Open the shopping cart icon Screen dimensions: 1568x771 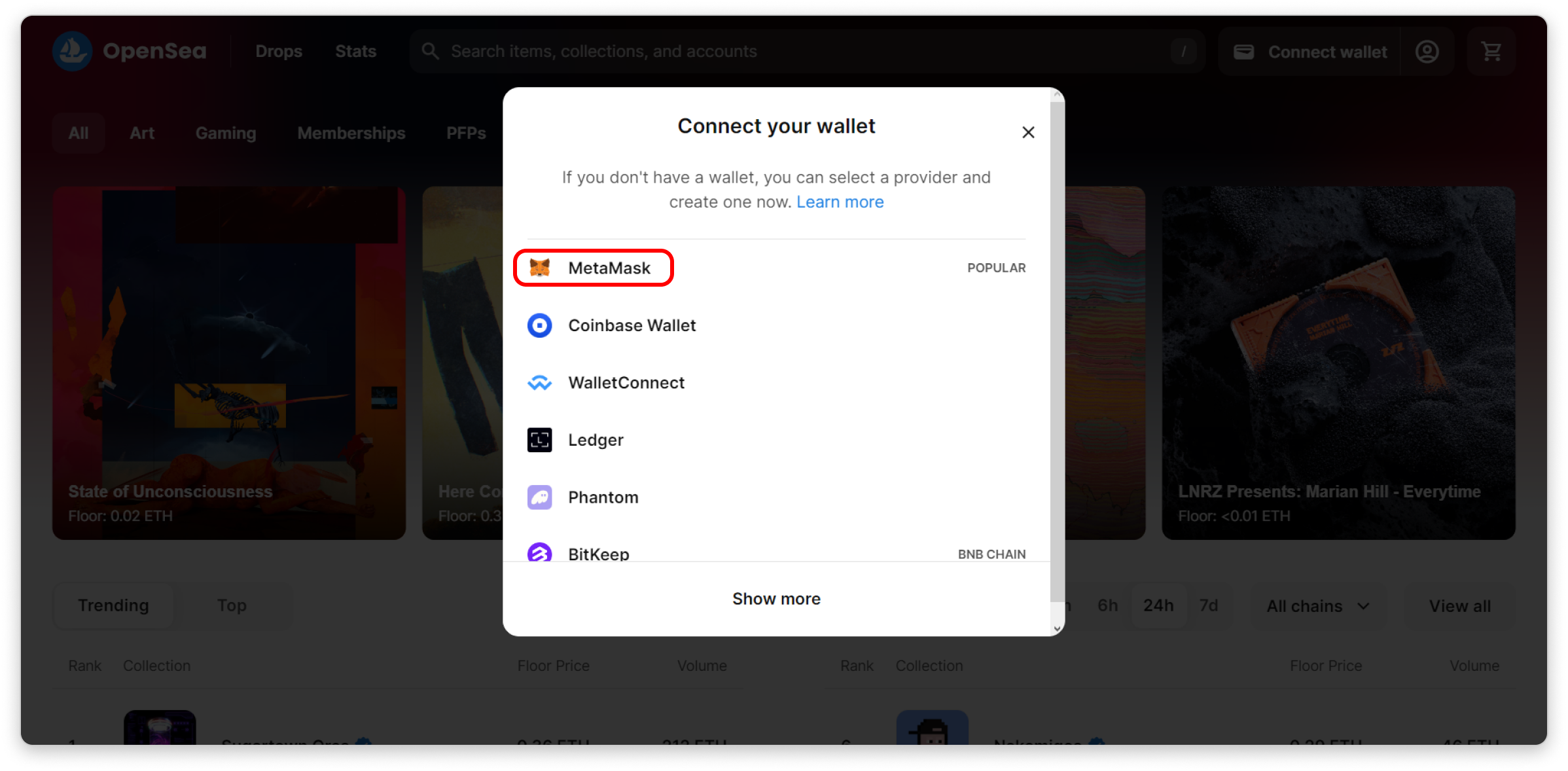click(1491, 52)
